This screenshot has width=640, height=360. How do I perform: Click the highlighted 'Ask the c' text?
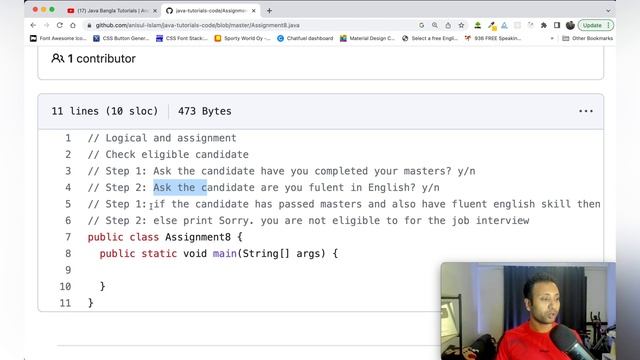pyautogui.click(x=180, y=188)
